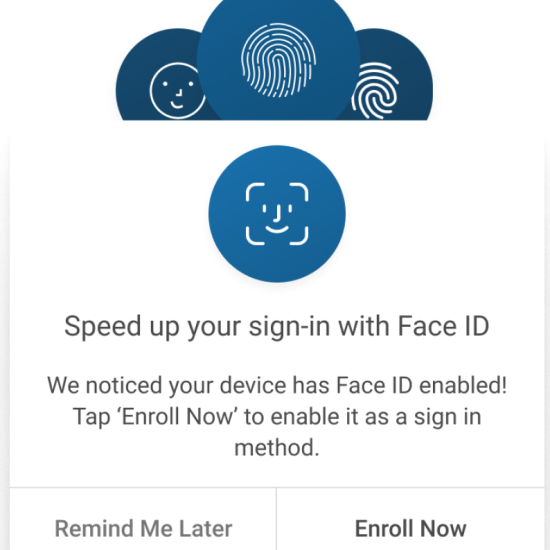Click the quoted 'Enroll Now' text in description
Viewport: 550px width, 550px height.
click(x=177, y=417)
